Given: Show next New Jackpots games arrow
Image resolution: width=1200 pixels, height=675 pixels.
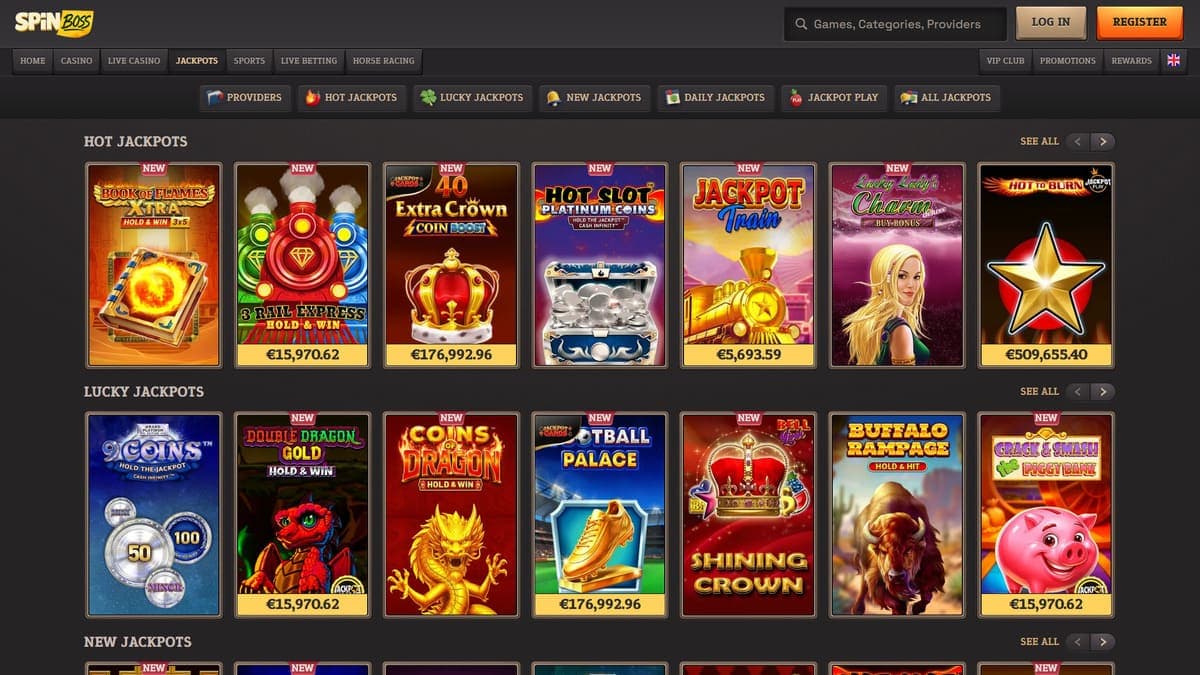Looking at the screenshot, I should pyautogui.click(x=1103, y=641).
